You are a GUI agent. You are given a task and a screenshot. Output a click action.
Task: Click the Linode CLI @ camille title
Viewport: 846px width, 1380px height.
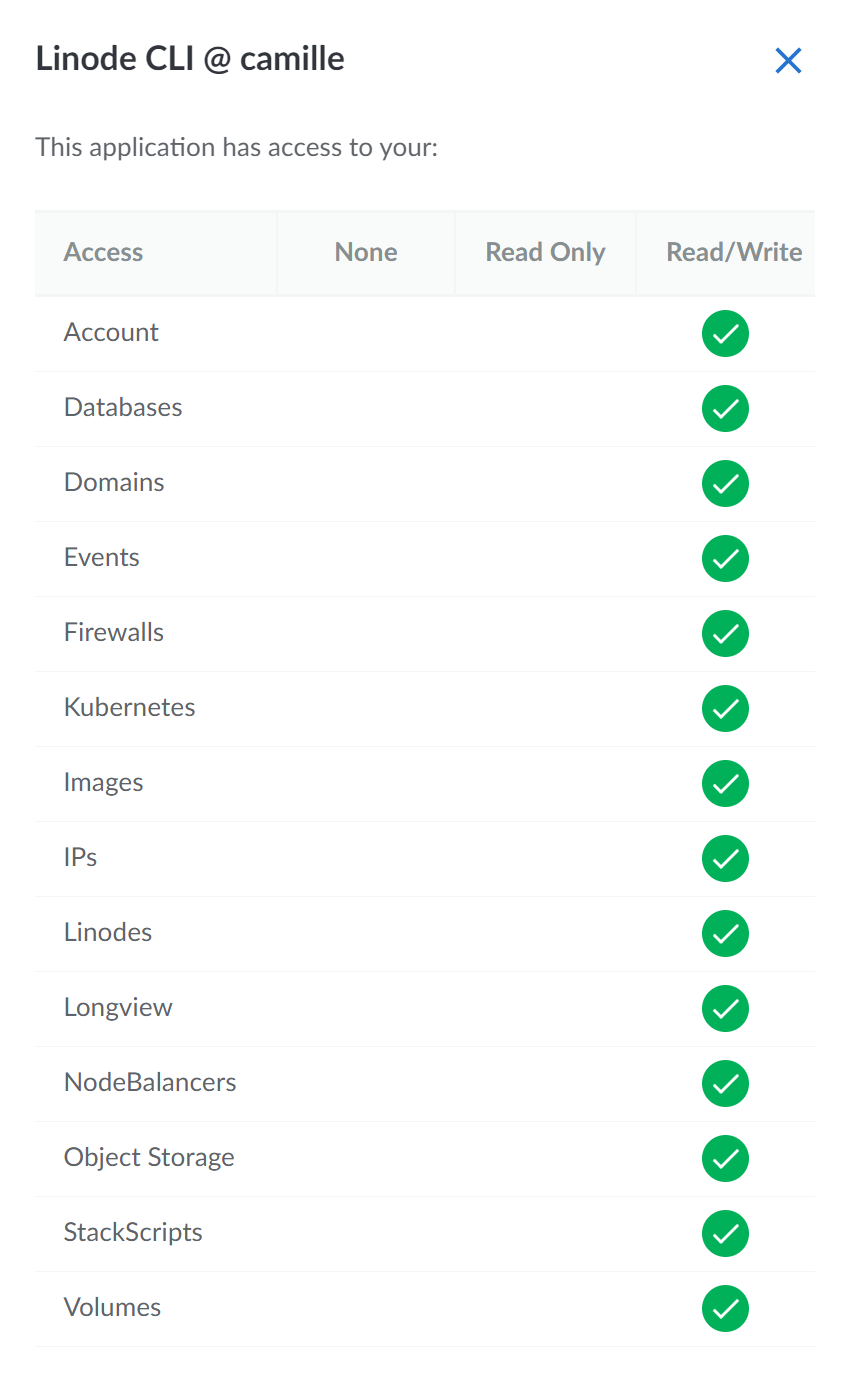(x=190, y=59)
